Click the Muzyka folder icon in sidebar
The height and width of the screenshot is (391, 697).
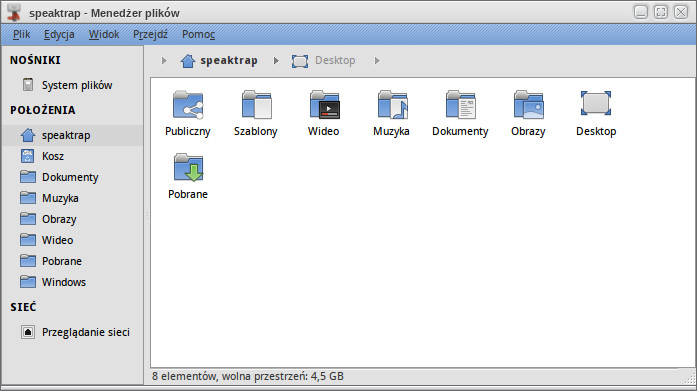point(28,198)
